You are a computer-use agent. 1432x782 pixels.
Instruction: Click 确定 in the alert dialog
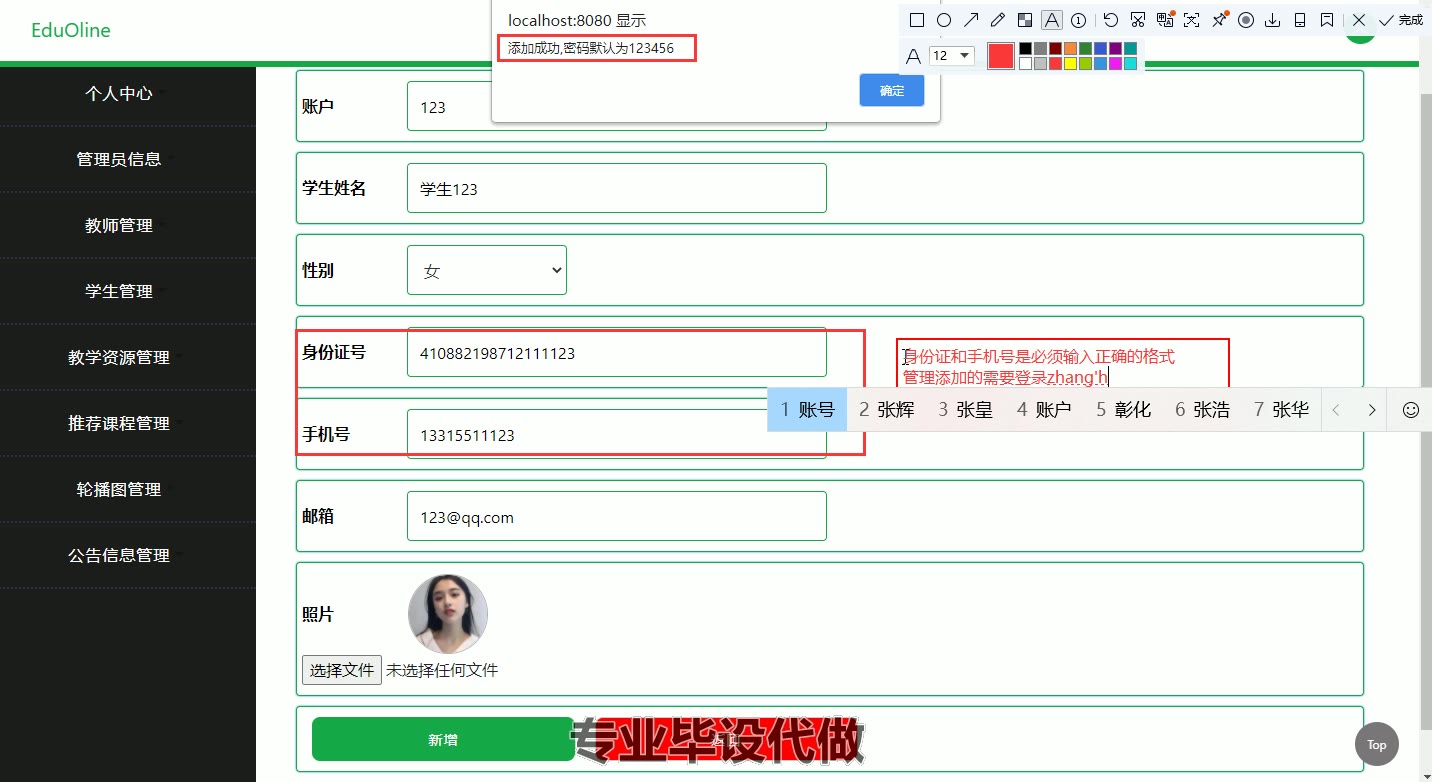click(892, 90)
